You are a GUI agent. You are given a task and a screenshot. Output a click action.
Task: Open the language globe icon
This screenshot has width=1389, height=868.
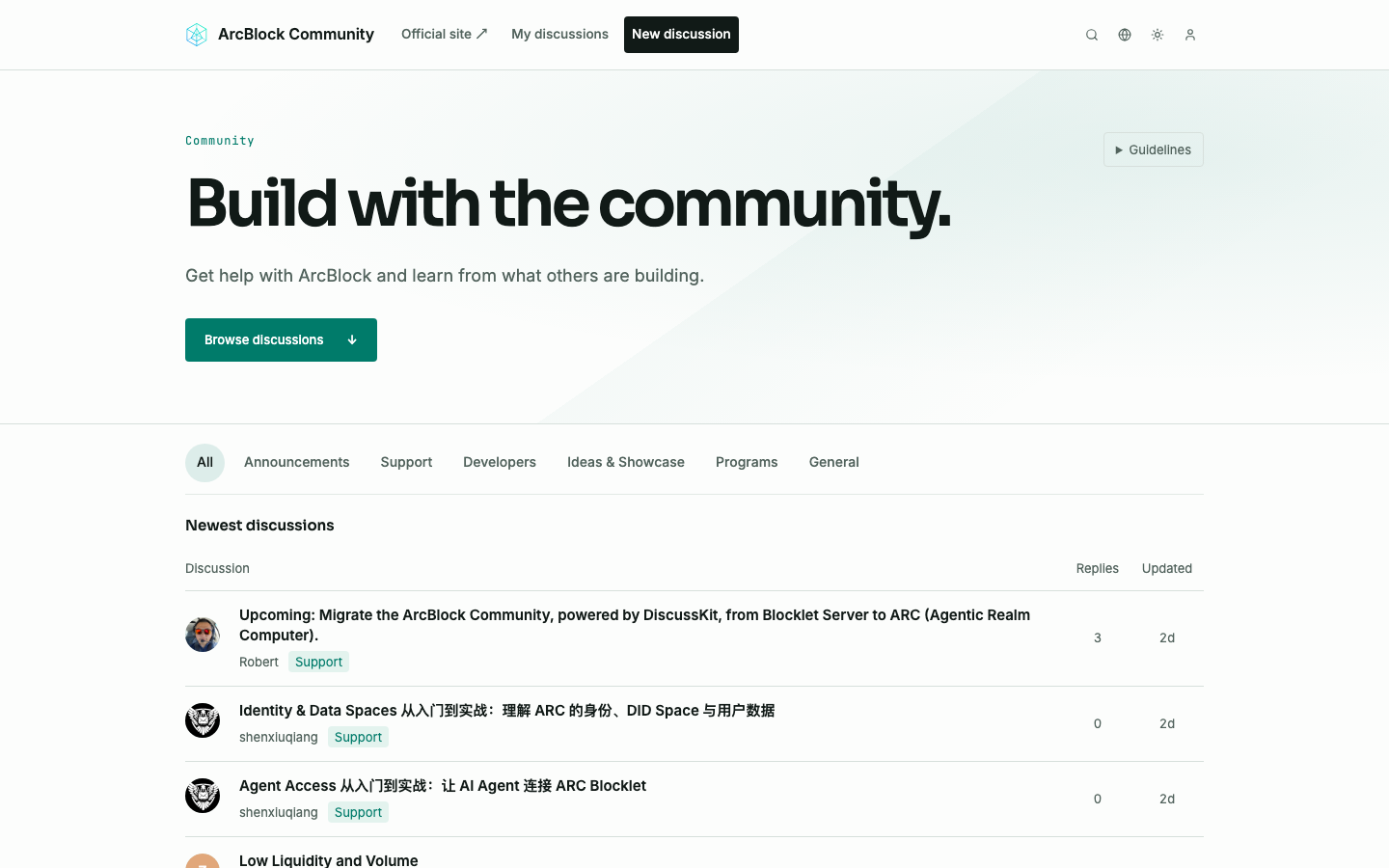1125,35
